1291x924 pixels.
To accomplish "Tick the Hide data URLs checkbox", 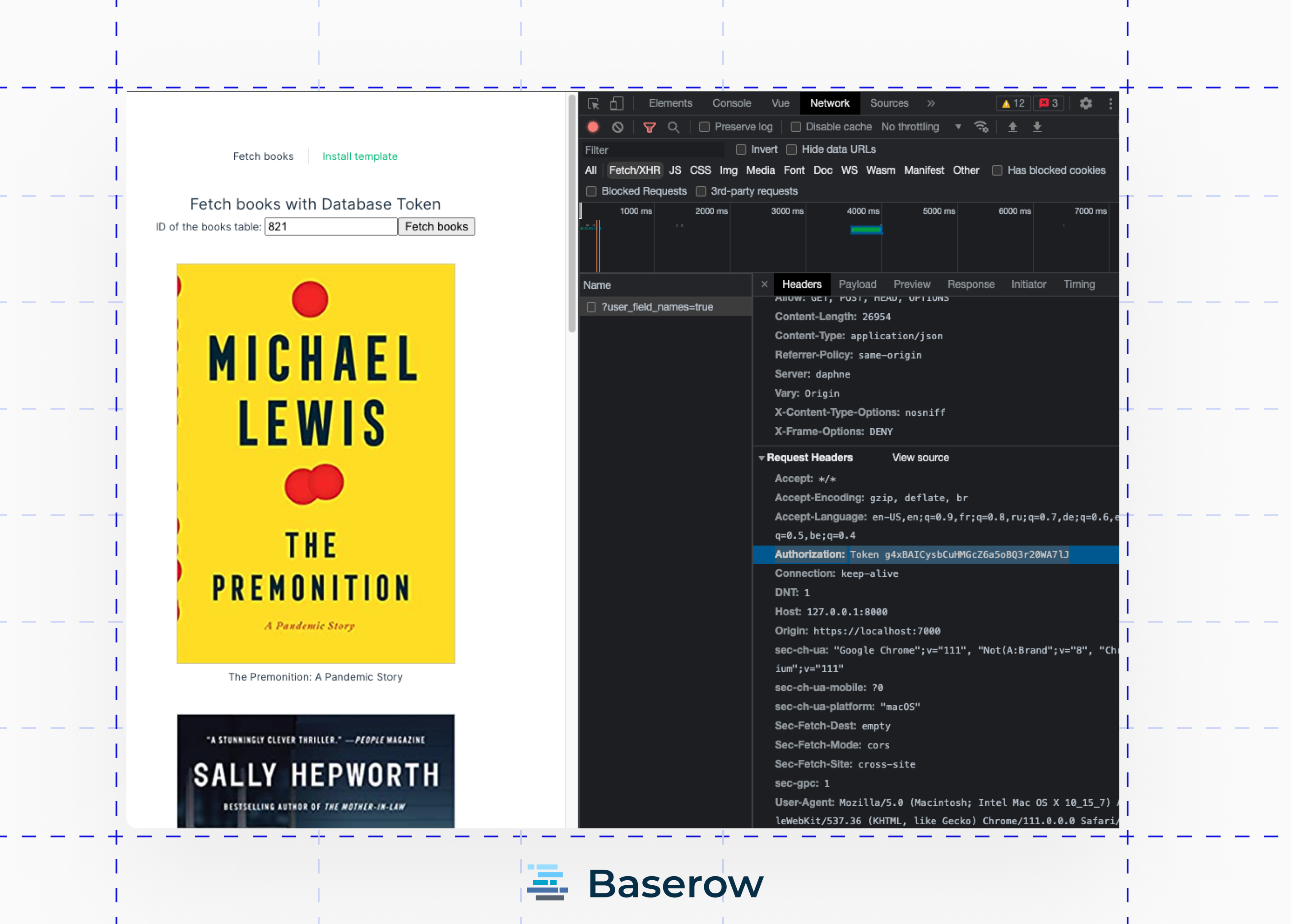I will [791, 150].
